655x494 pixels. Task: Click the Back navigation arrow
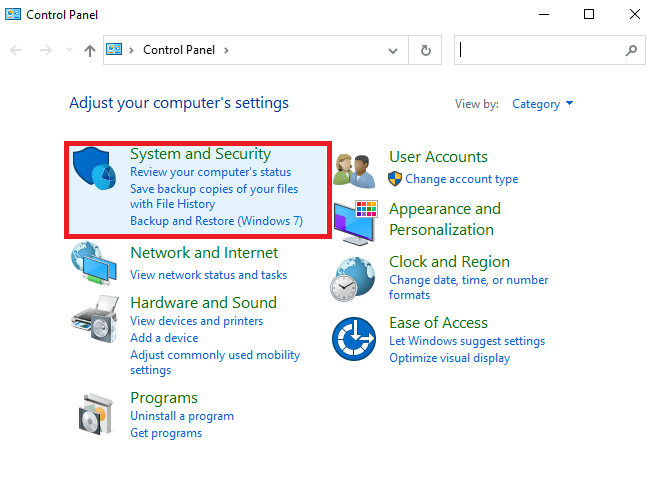[16, 51]
